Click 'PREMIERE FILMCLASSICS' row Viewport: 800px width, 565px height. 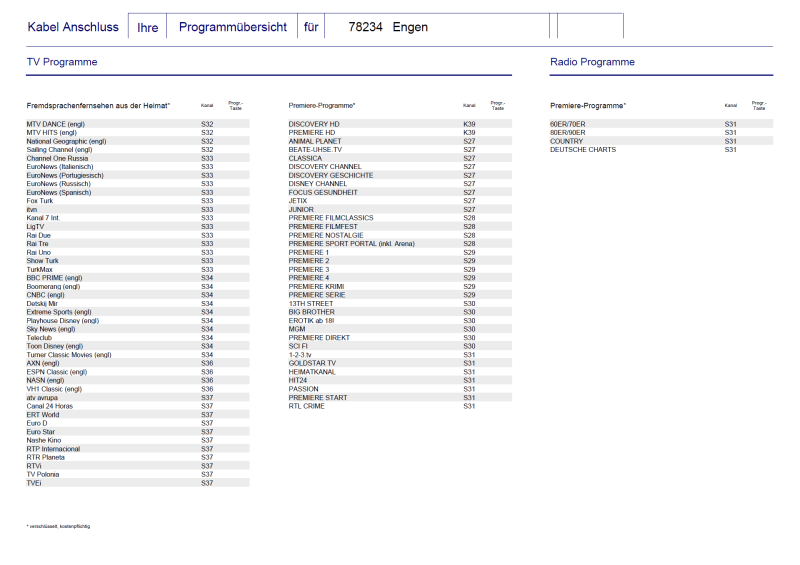point(400,218)
